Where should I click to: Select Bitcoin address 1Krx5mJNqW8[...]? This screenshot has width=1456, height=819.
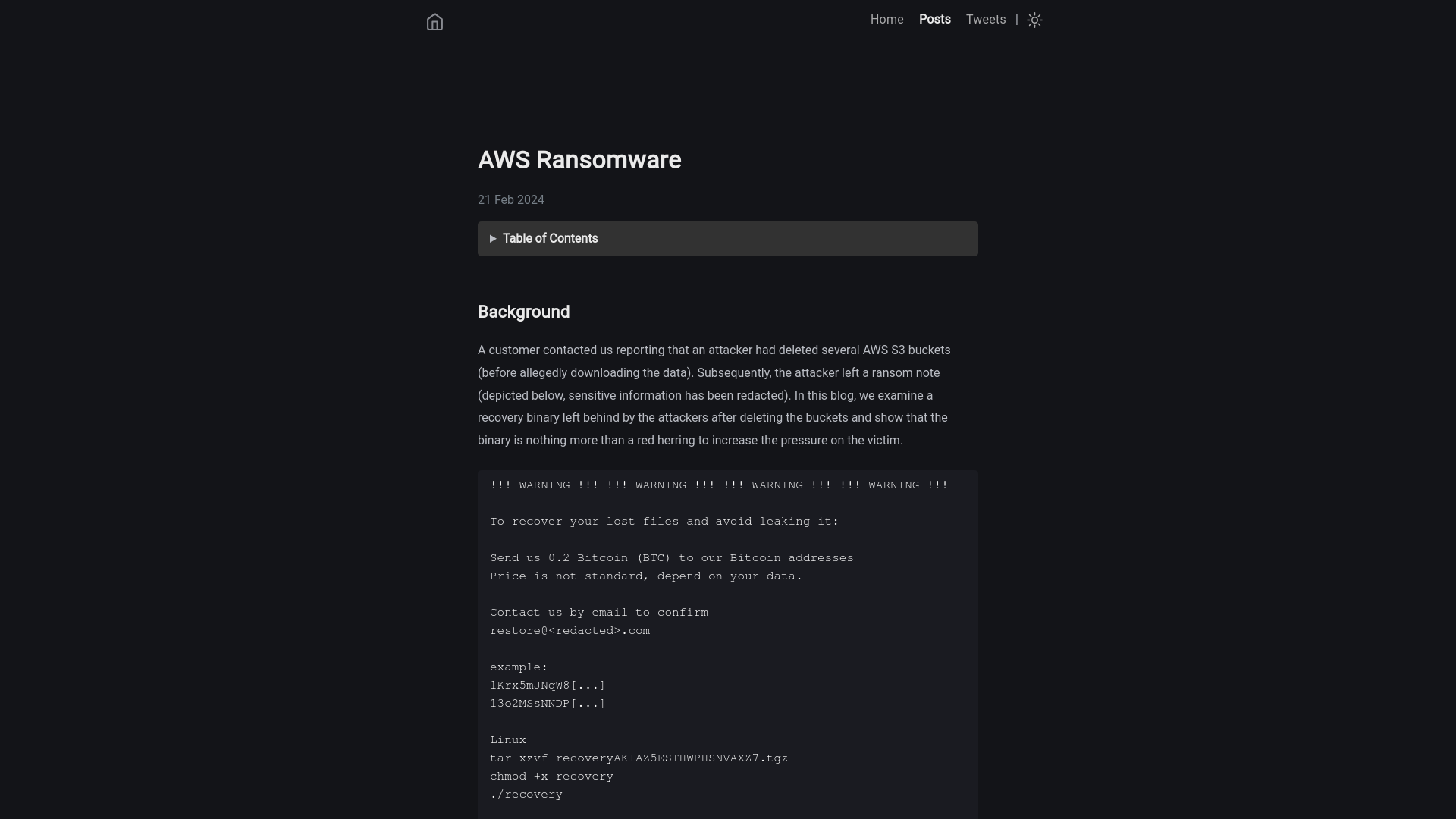pos(548,686)
